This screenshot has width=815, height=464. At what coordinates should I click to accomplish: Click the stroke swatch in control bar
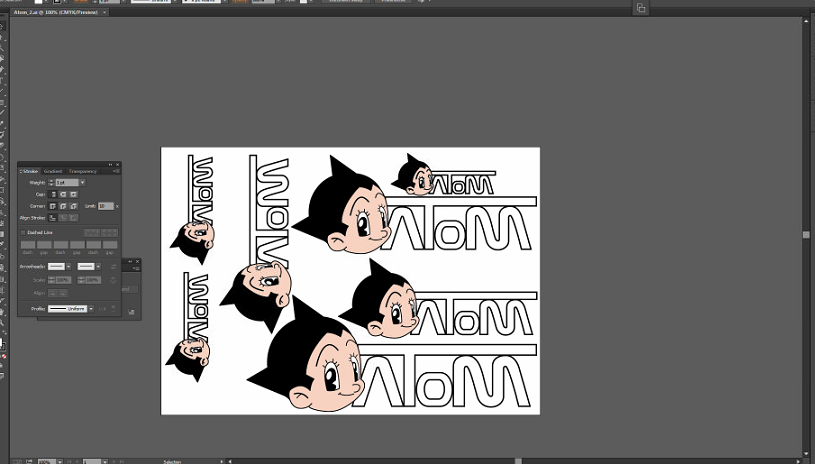coord(57,2)
